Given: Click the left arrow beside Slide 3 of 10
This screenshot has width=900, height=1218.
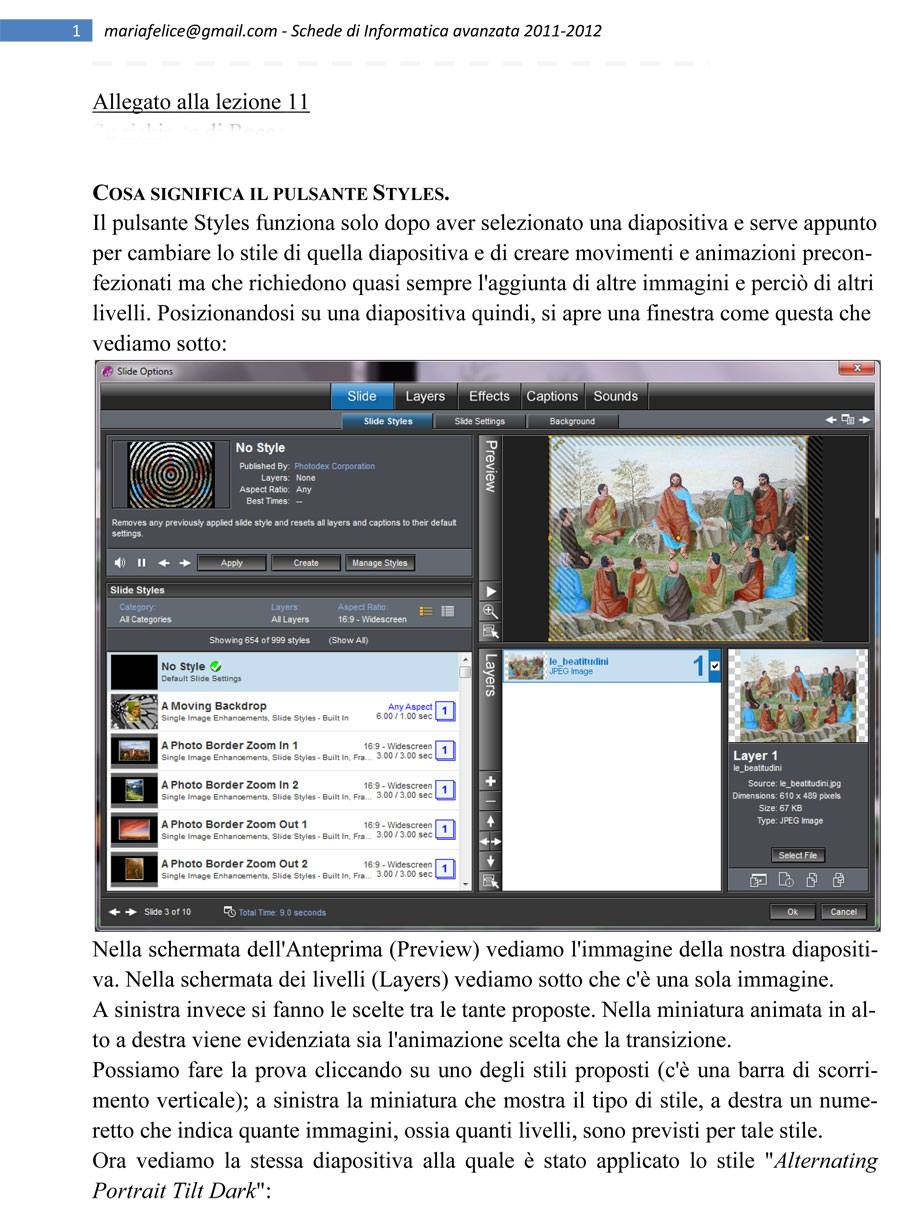Looking at the screenshot, I should [x=114, y=912].
